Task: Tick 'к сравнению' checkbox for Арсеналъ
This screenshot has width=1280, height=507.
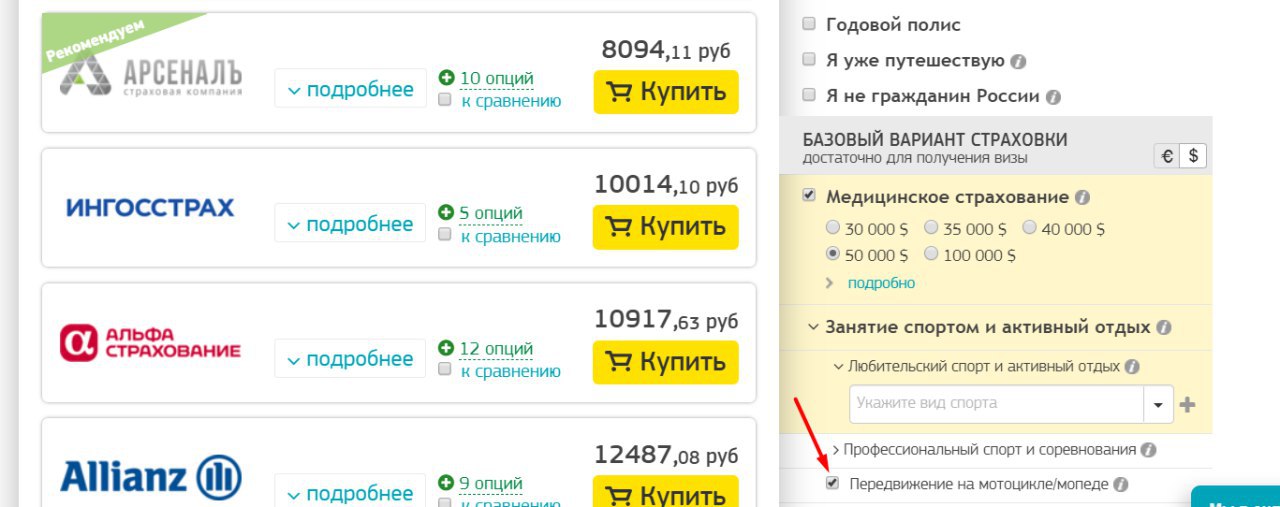Action: [x=445, y=100]
